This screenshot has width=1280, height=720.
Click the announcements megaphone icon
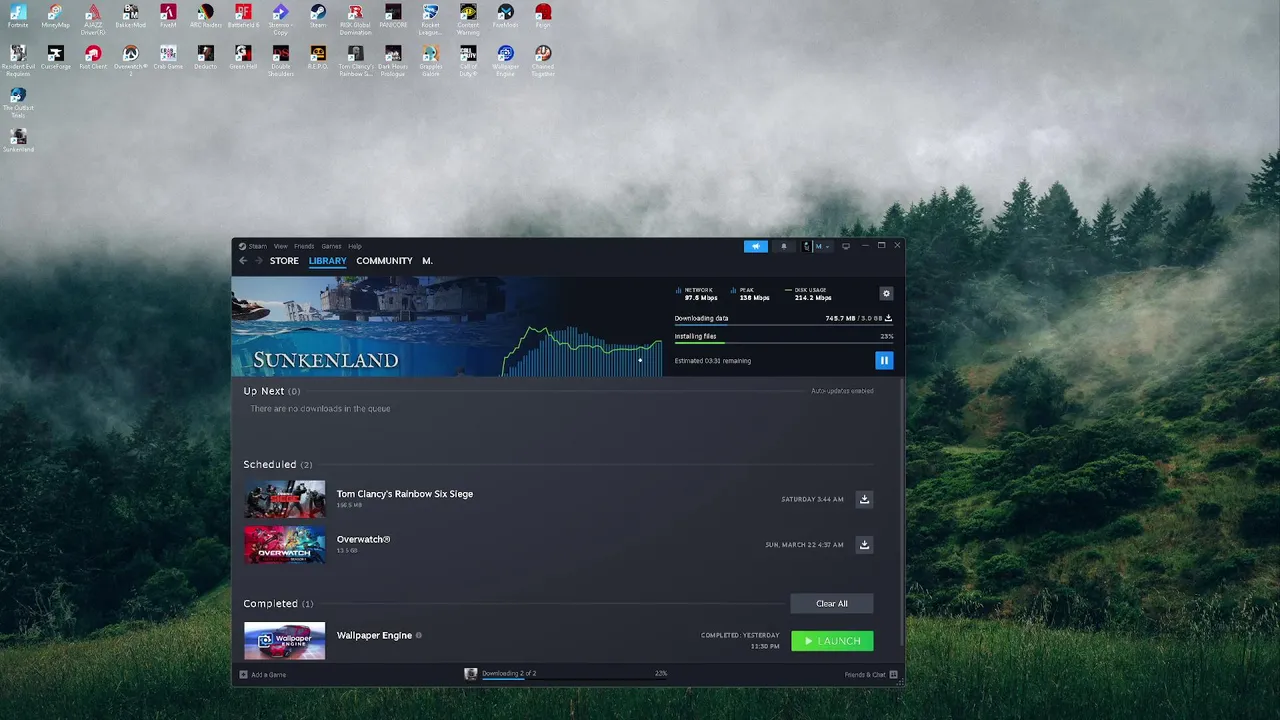tap(756, 246)
